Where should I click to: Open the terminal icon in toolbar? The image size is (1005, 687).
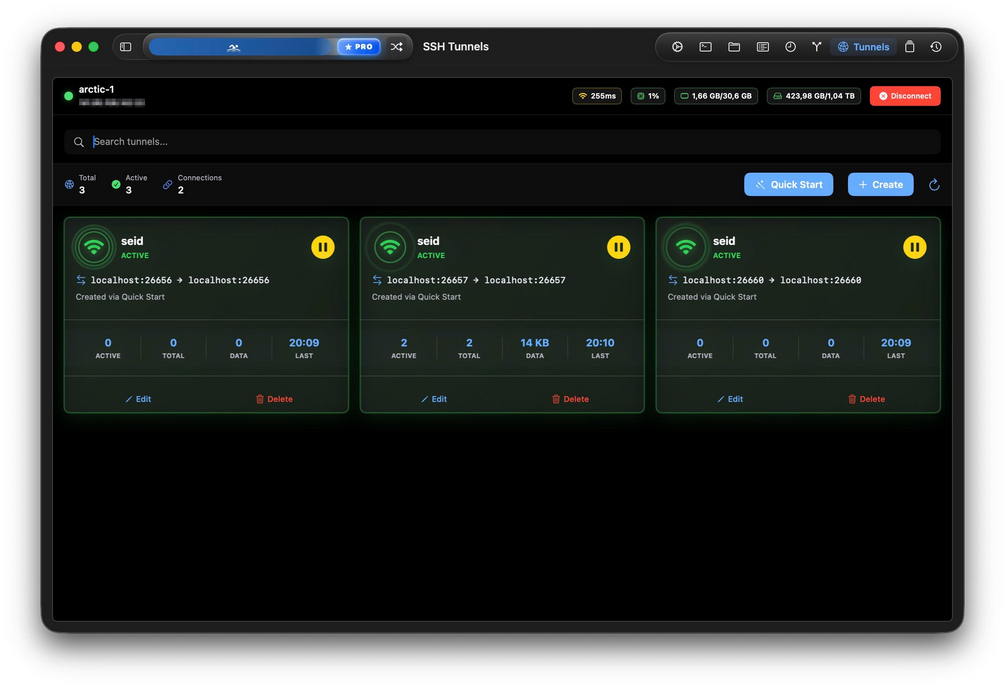[705, 47]
